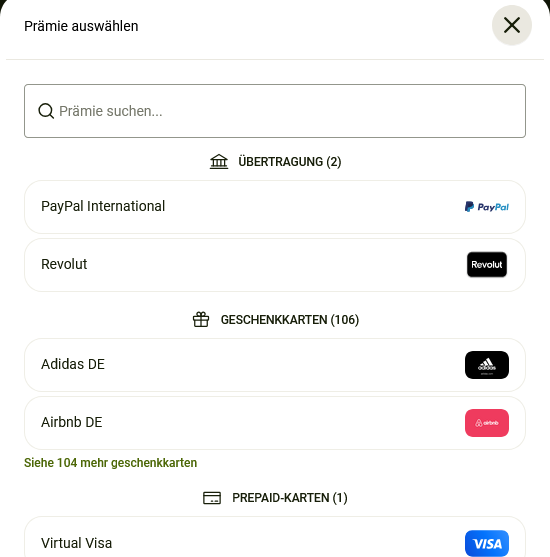Click the Prämie suchen search field
The image size is (550, 557).
[x=275, y=111]
